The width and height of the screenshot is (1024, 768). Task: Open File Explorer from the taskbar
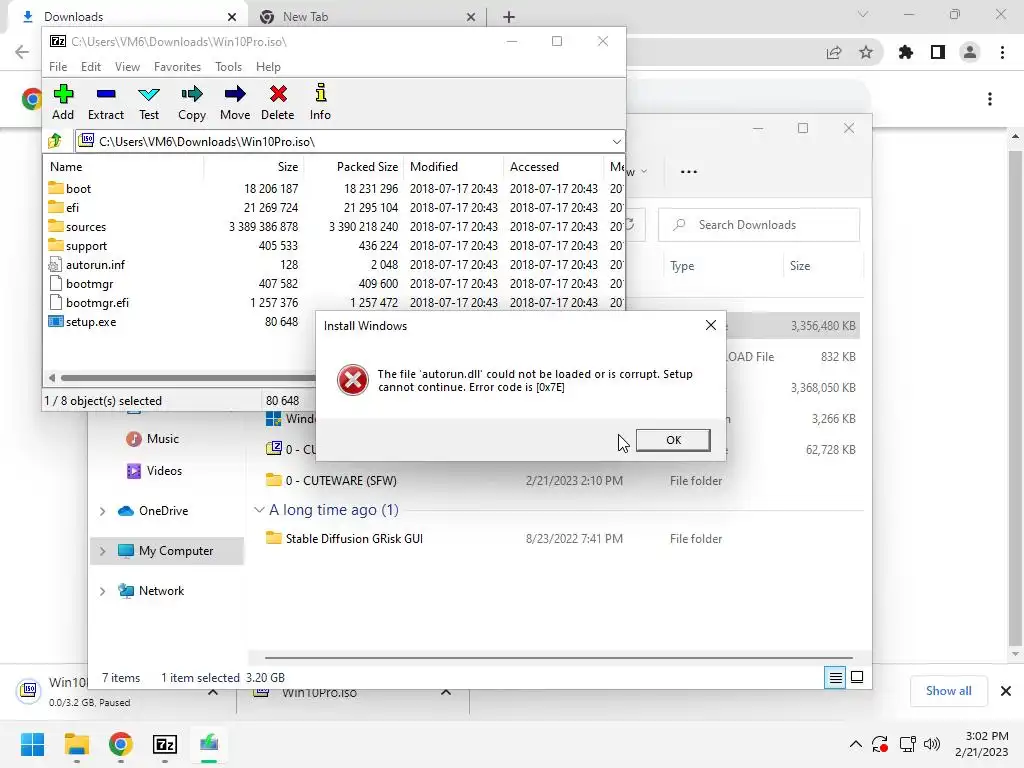[76, 744]
